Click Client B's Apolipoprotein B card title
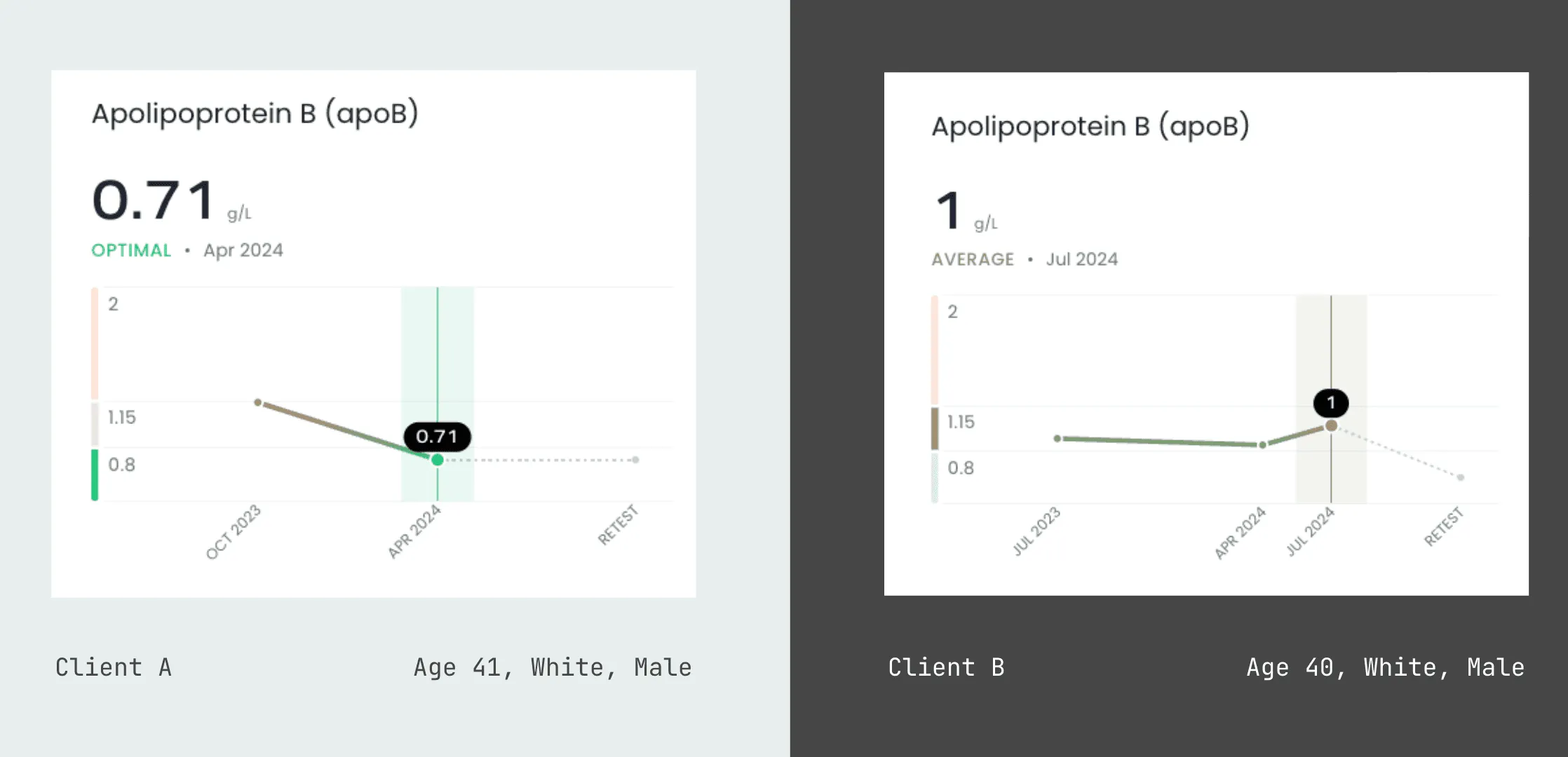This screenshot has height=757, width=1568. click(x=1090, y=127)
